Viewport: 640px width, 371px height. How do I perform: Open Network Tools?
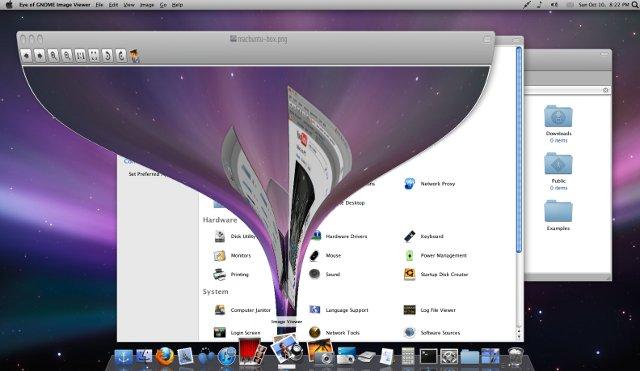click(334, 332)
